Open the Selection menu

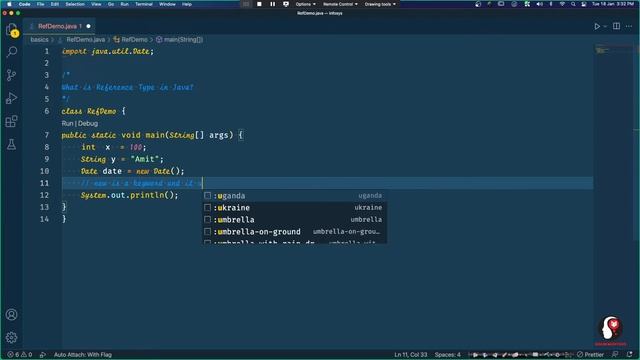pyautogui.click(x=75, y=4)
